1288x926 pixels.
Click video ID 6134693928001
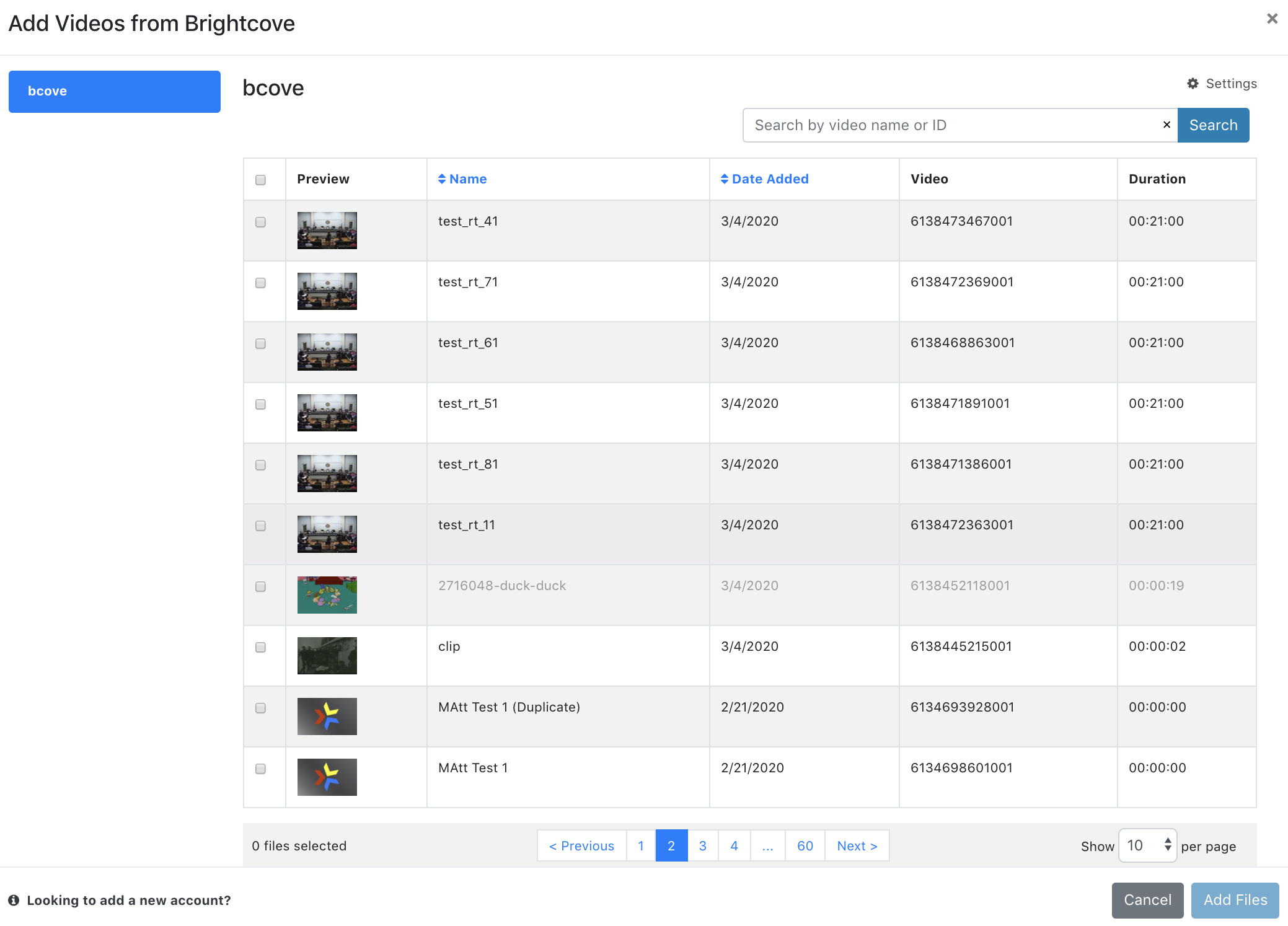[963, 707]
